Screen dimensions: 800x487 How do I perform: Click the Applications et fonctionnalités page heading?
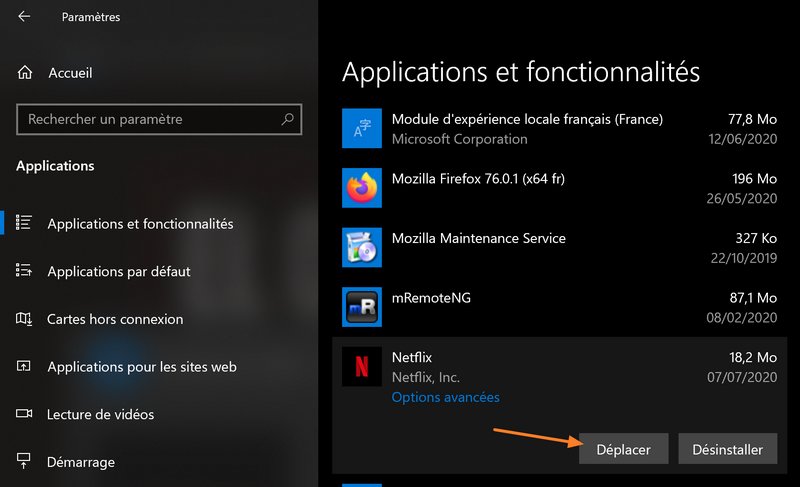(521, 72)
